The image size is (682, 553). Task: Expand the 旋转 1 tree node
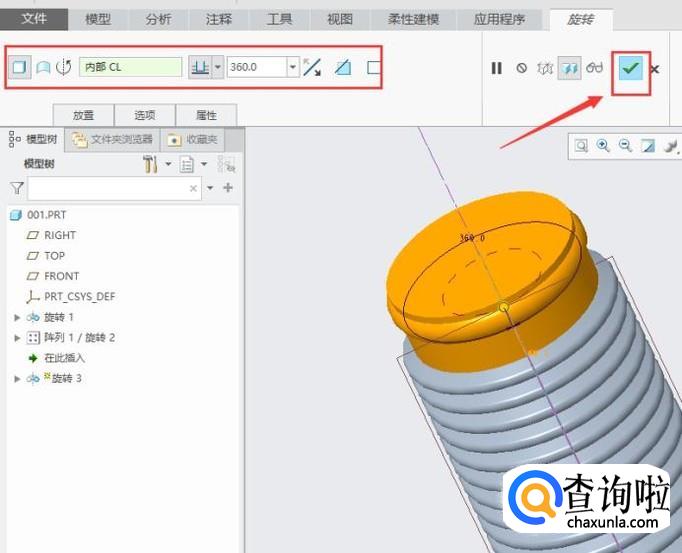click(x=16, y=317)
